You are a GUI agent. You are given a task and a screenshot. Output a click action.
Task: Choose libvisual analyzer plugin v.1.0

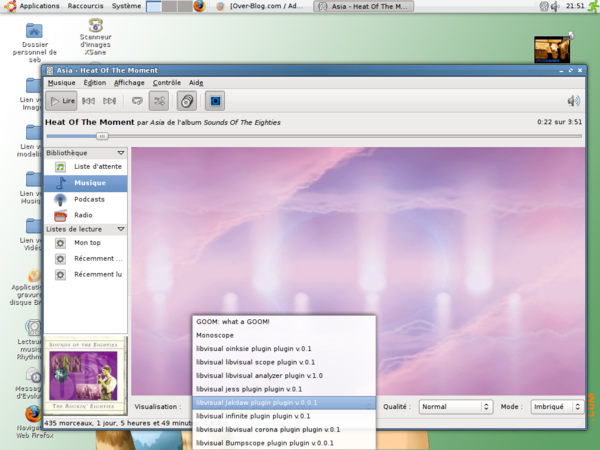click(284, 376)
